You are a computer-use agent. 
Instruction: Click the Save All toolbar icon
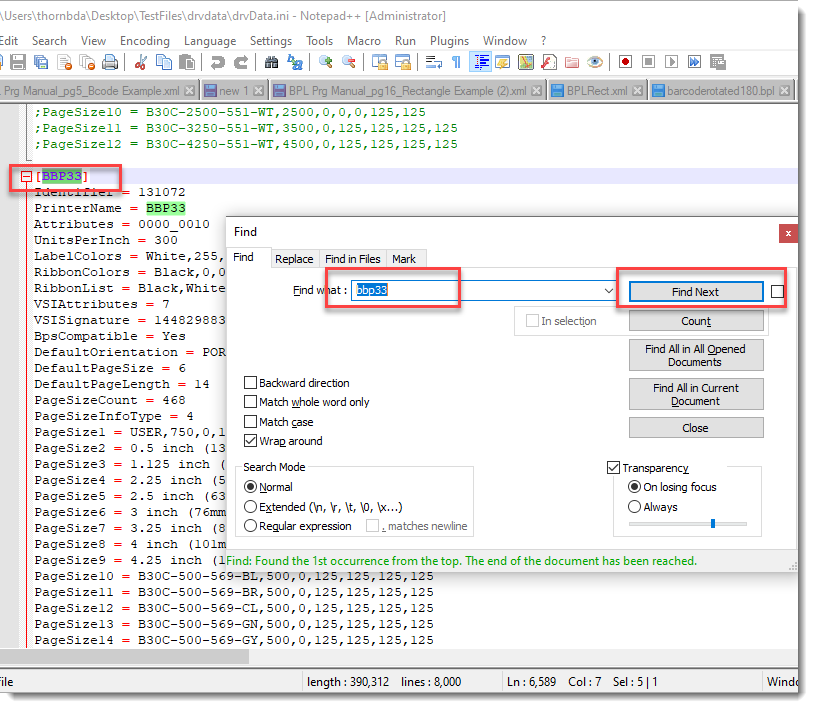pos(41,62)
